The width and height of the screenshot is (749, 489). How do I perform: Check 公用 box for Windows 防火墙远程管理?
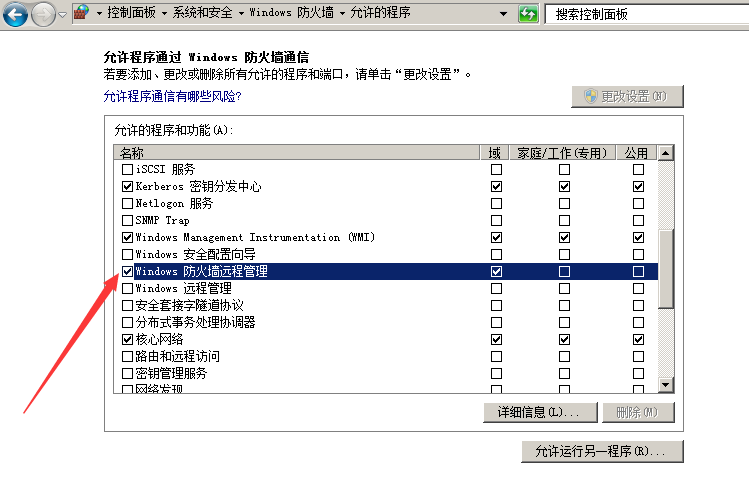[638, 271]
